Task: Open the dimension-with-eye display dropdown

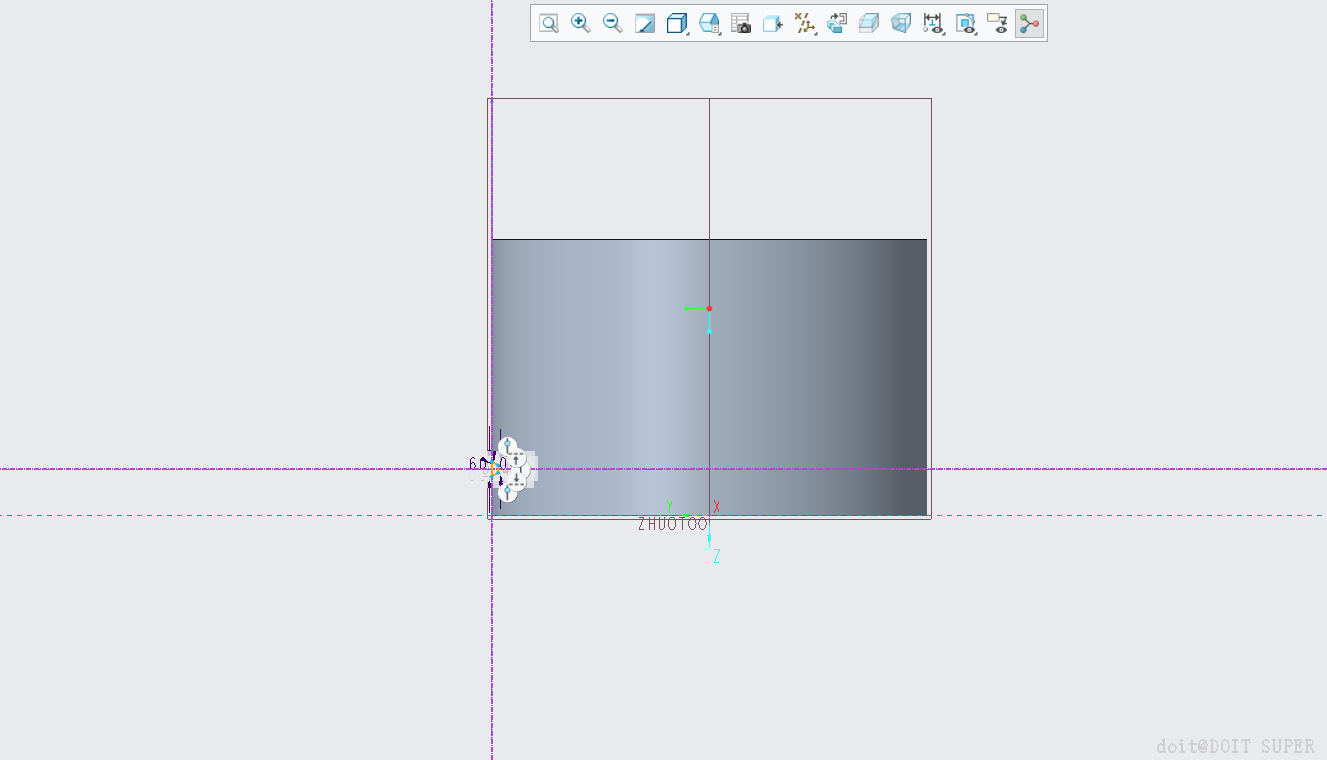Action: [933, 23]
